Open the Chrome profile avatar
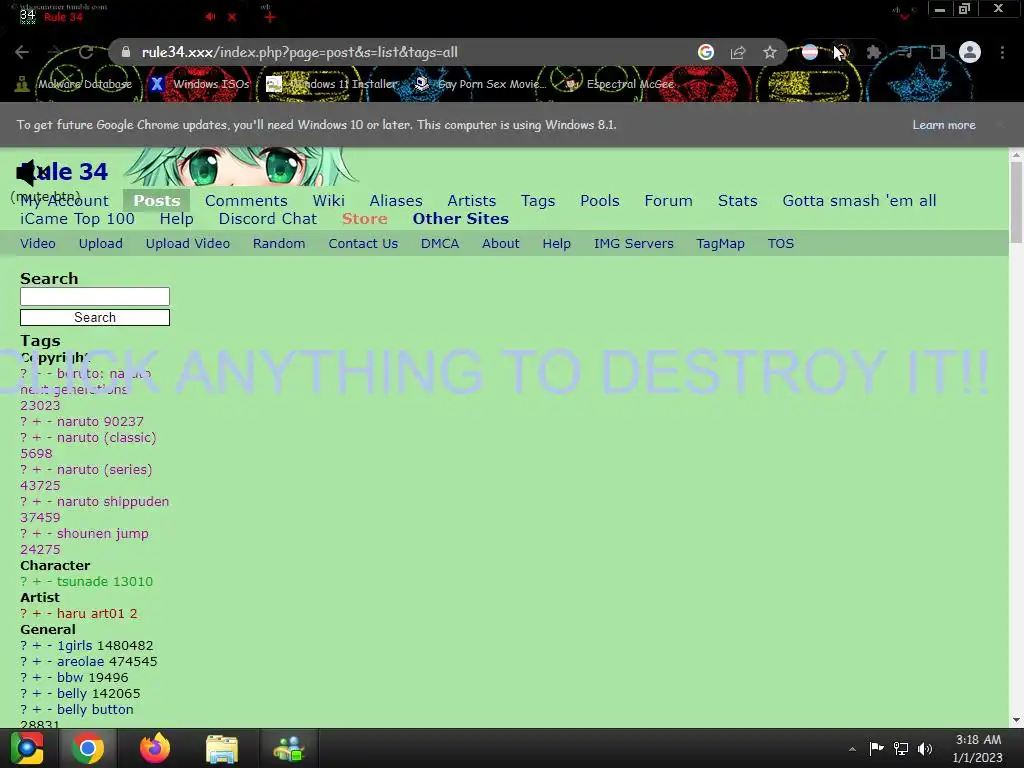 tap(970, 52)
